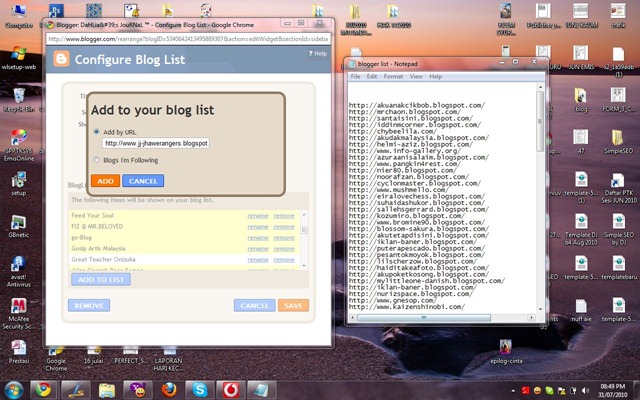This screenshot has height=400, width=640.
Task: Open the SimpleSEO folder on desktop
Action: coord(618,142)
